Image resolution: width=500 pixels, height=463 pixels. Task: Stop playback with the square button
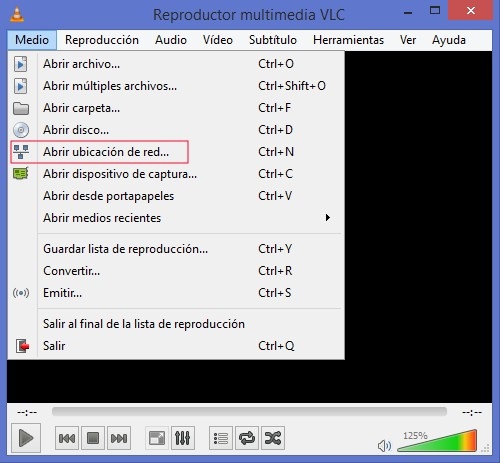click(x=93, y=438)
